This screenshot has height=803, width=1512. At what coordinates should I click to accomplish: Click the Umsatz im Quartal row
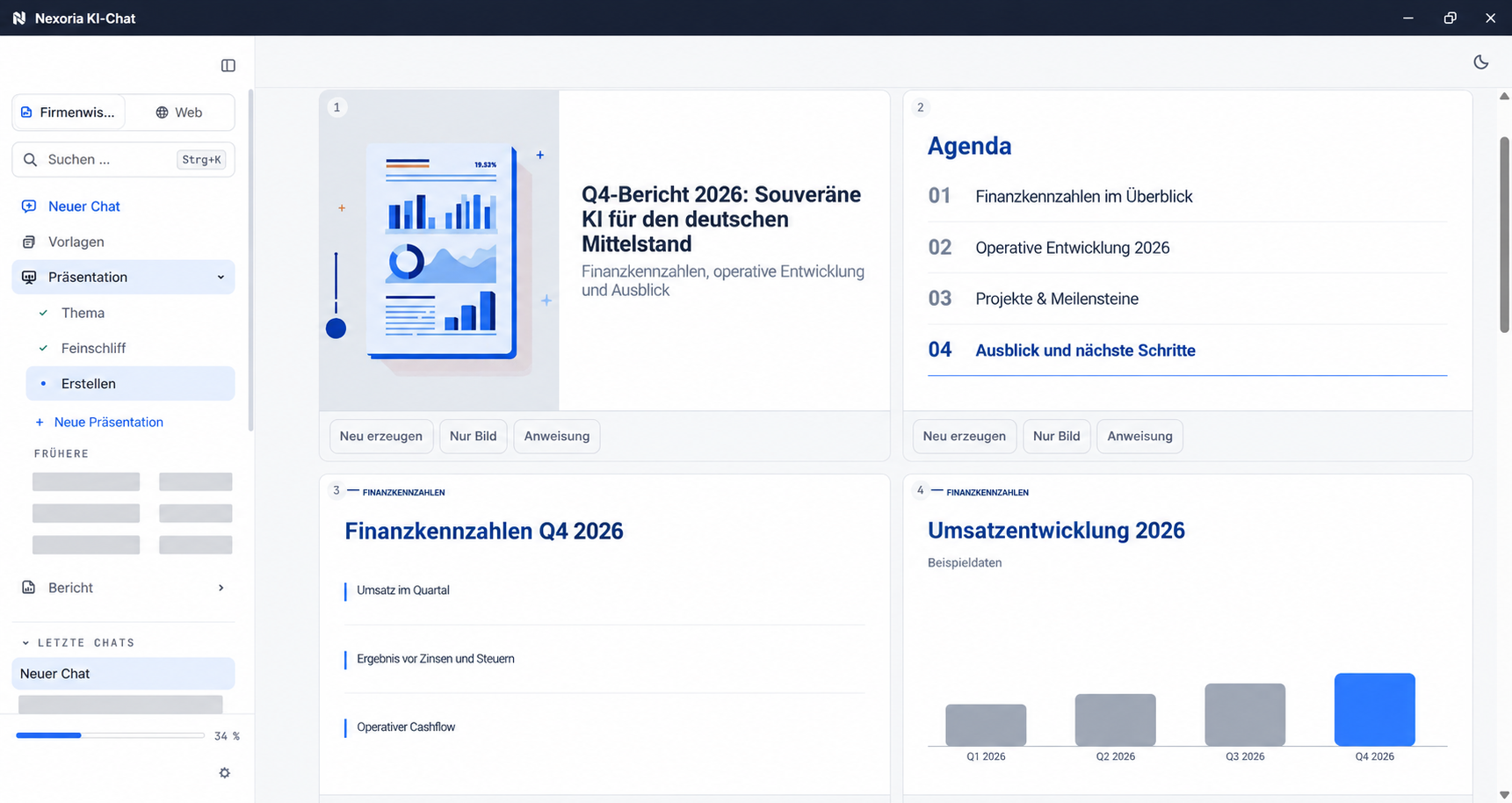click(604, 590)
